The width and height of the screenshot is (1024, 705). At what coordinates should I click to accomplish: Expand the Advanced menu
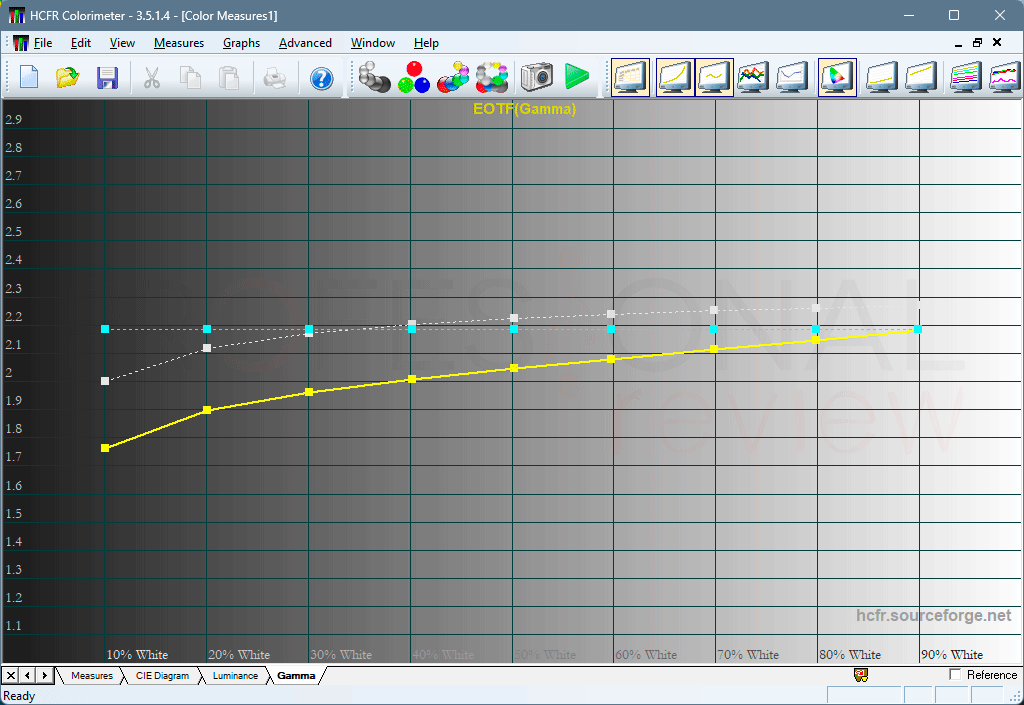(305, 43)
